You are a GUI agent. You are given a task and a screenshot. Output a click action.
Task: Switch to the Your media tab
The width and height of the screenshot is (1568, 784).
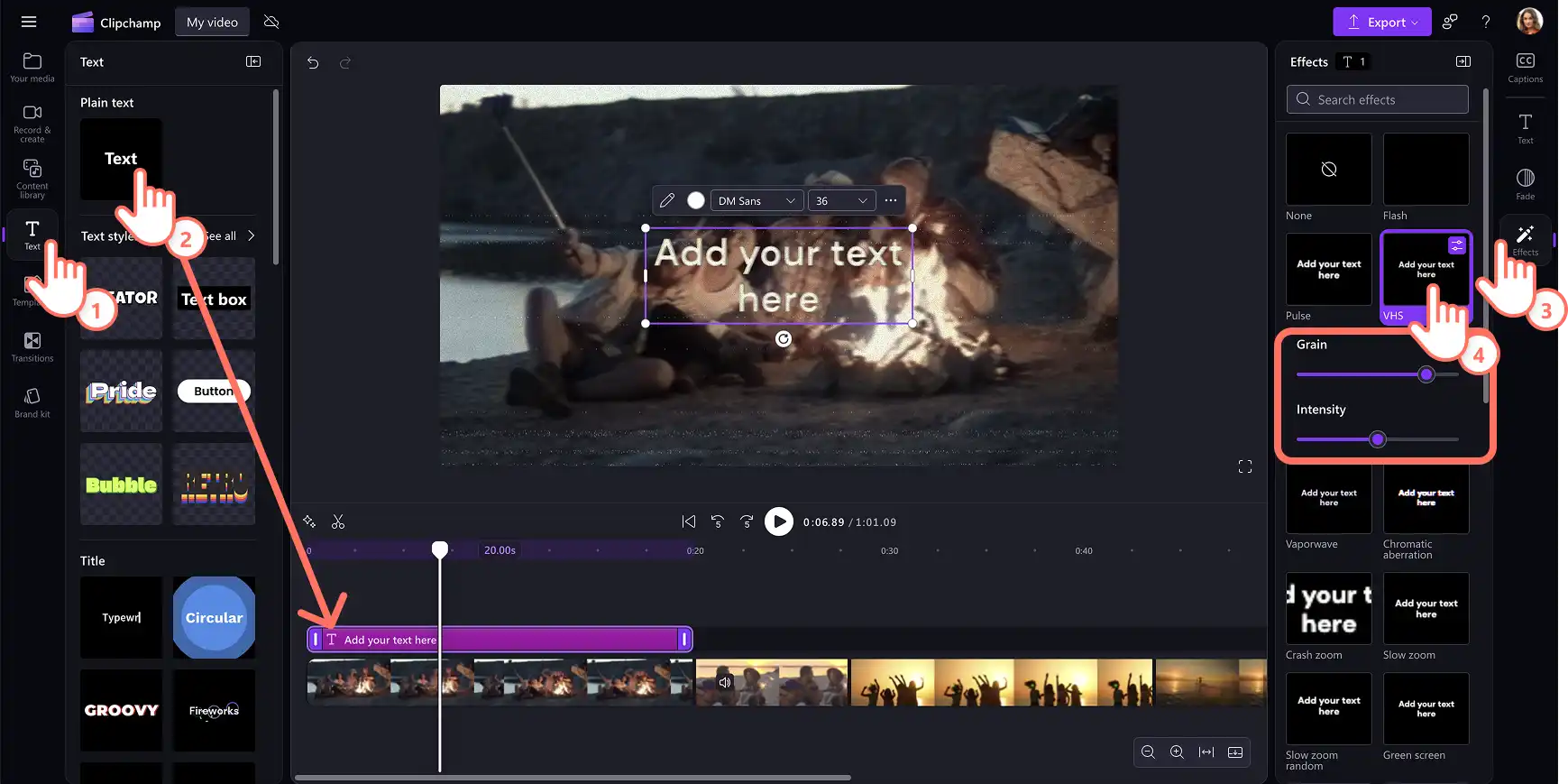pyautogui.click(x=32, y=67)
